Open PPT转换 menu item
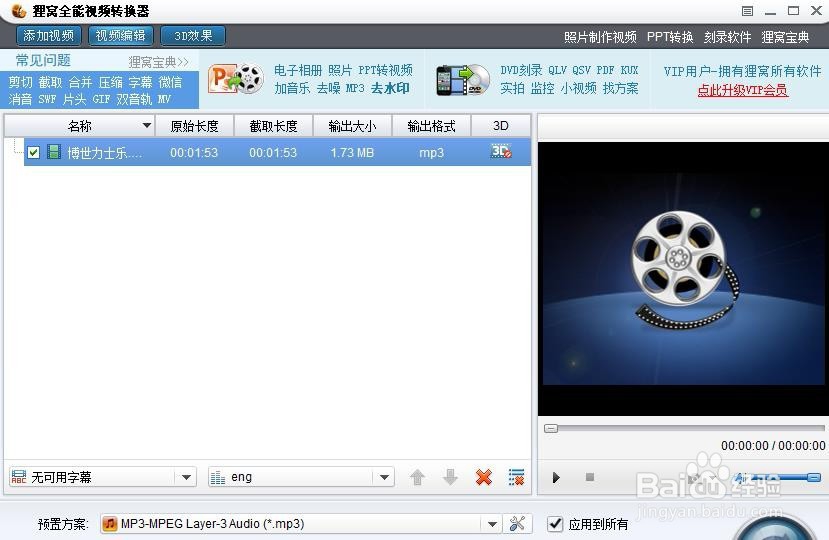 [x=670, y=37]
